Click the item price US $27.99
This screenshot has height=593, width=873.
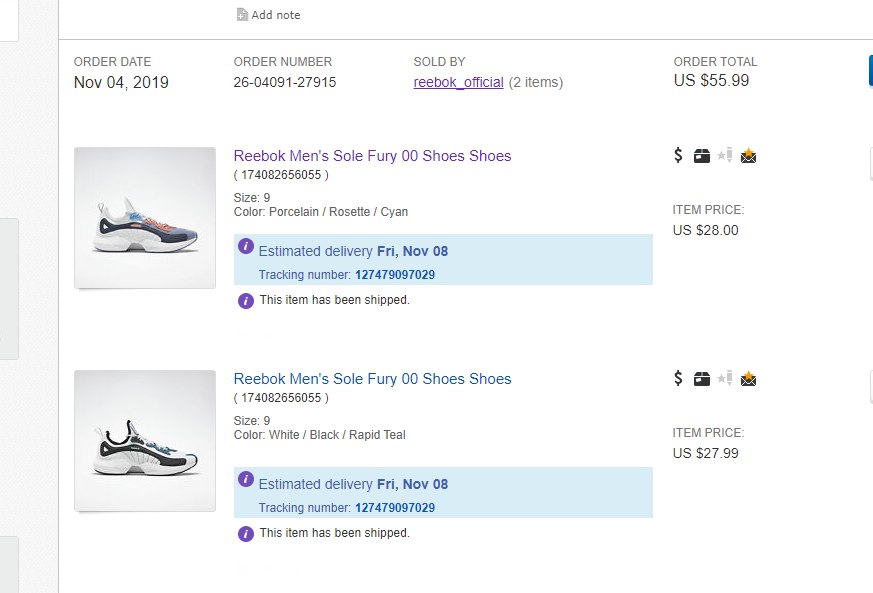click(705, 453)
